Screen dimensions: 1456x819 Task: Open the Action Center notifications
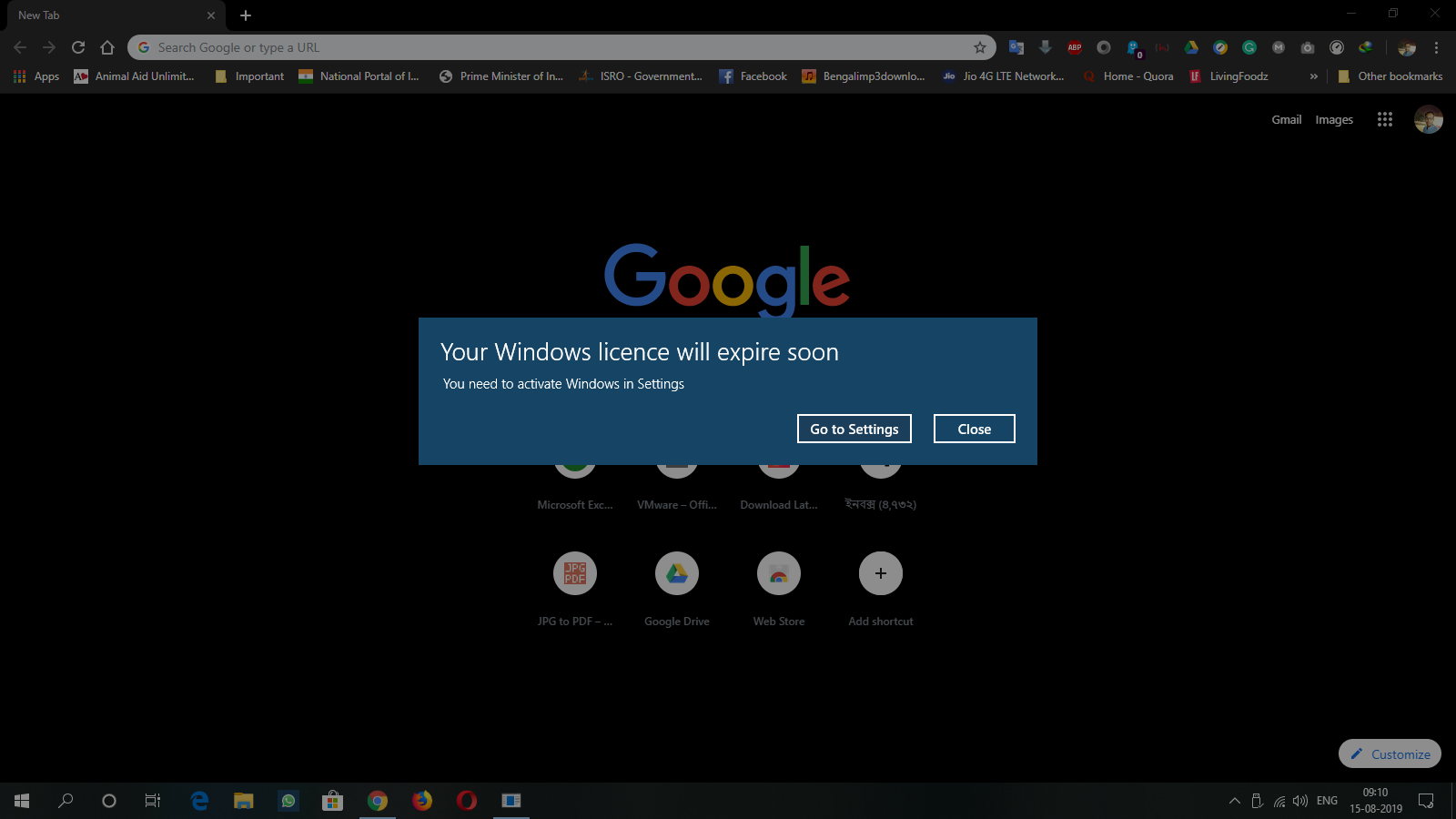click(1426, 801)
